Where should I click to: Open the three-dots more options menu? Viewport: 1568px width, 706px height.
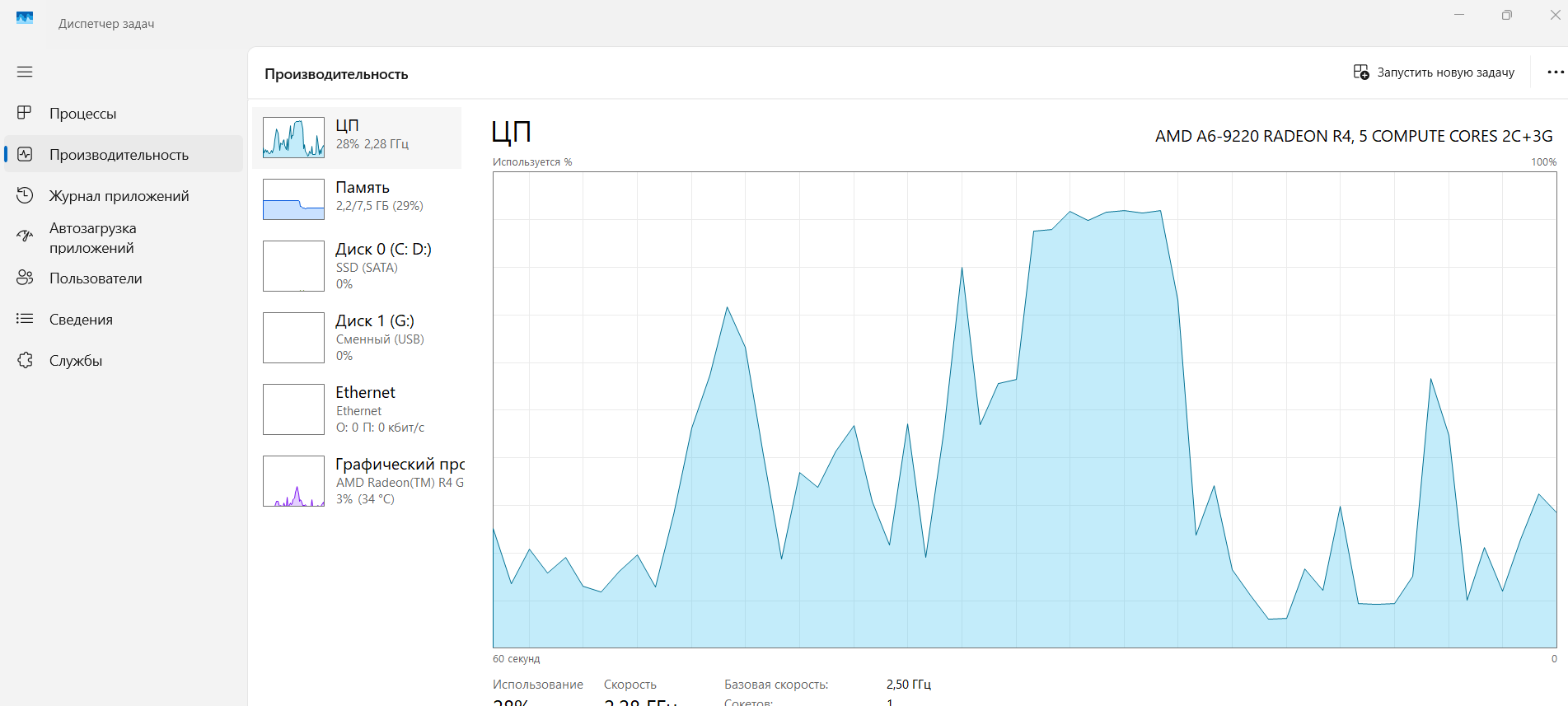1555,72
